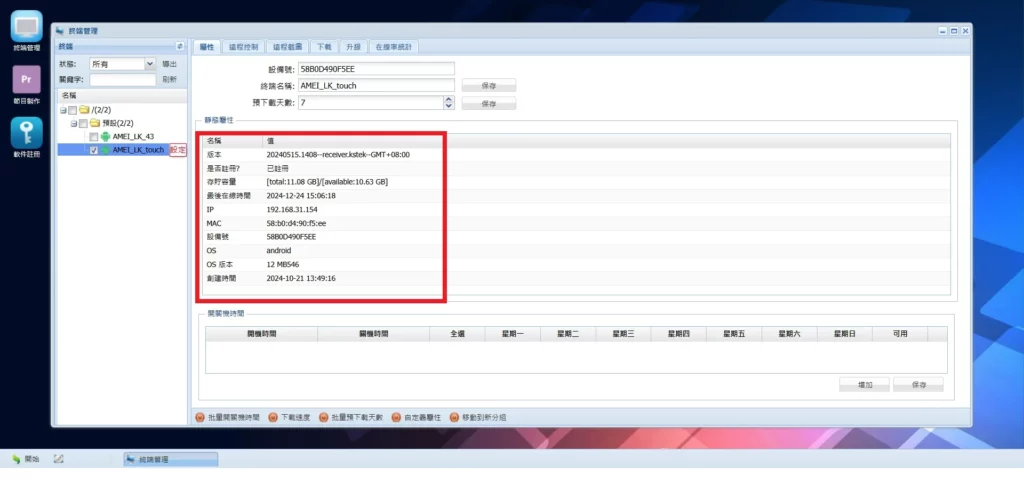Open the 終端管理 desktop icon

[x=26, y=26]
